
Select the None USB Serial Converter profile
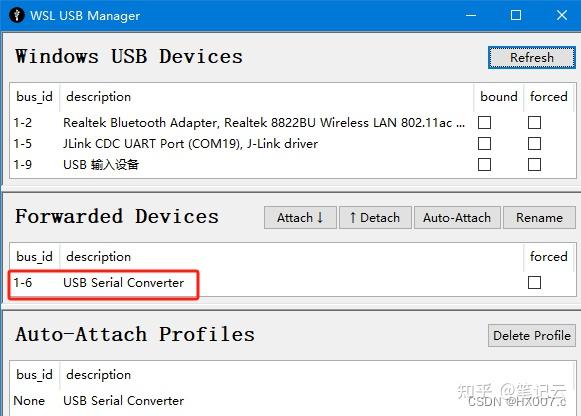(x=293, y=401)
